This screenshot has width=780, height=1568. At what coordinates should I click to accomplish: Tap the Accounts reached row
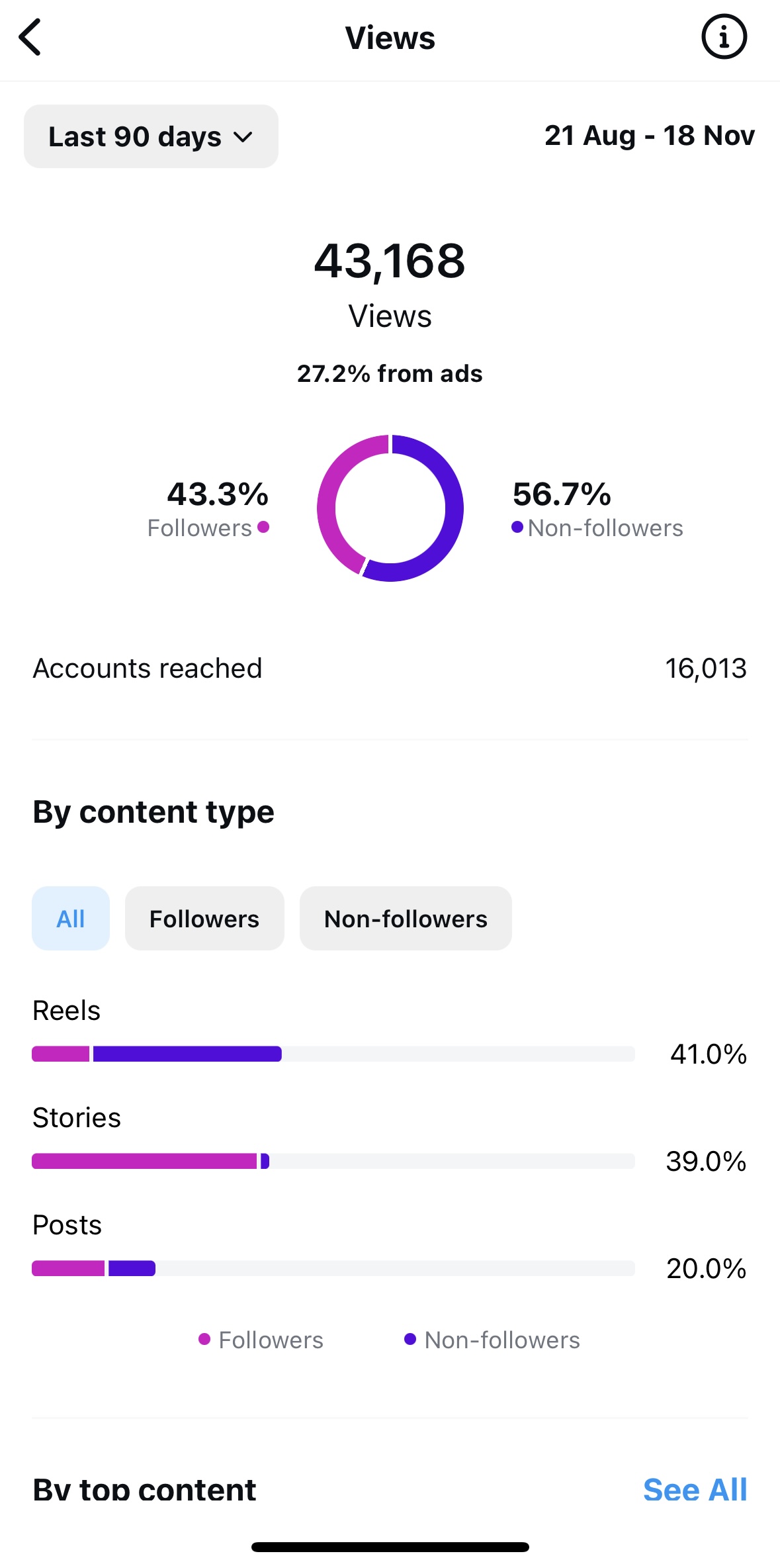coord(390,669)
